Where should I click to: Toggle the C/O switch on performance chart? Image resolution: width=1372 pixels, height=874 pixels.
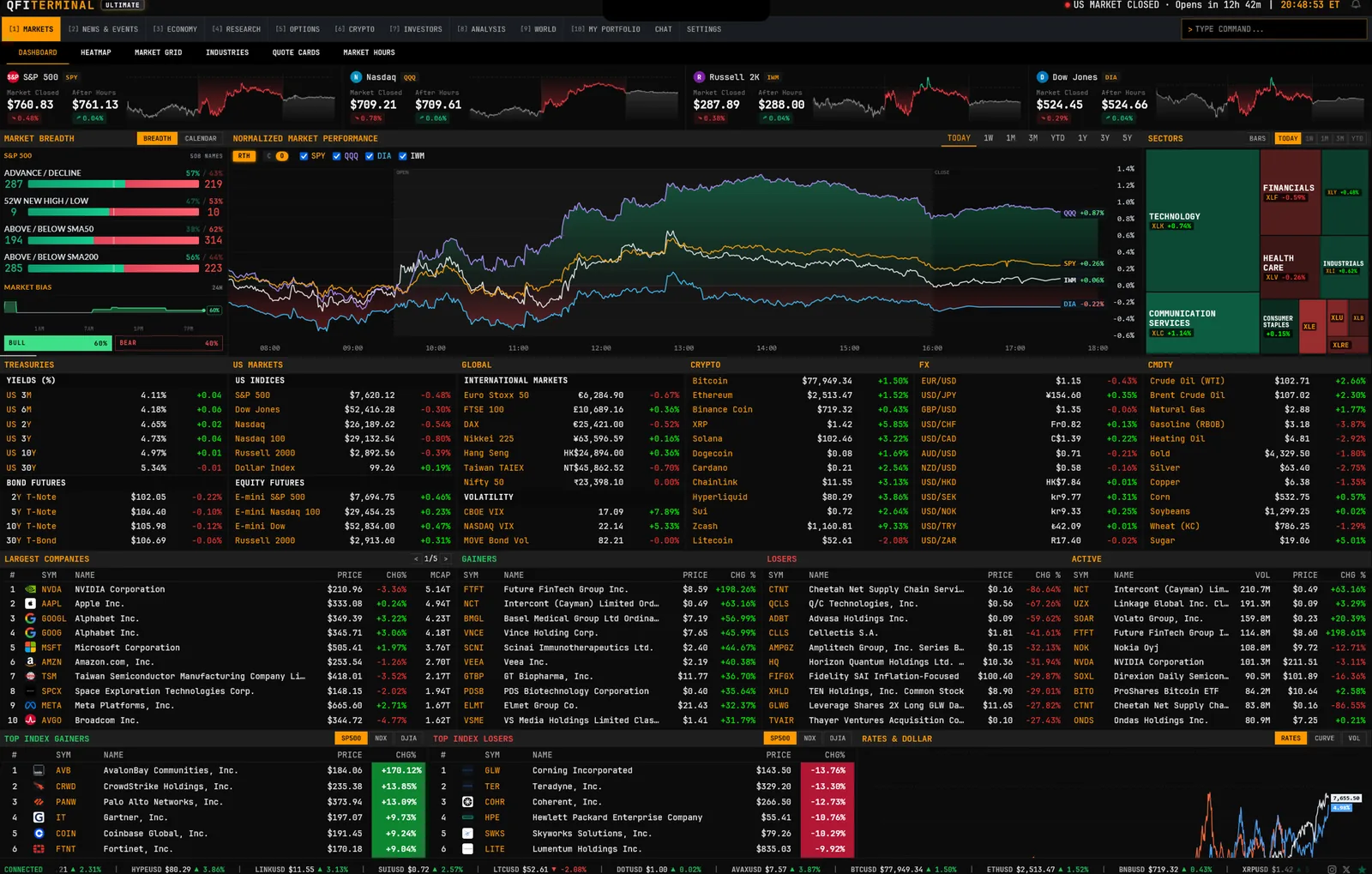(276, 156)
